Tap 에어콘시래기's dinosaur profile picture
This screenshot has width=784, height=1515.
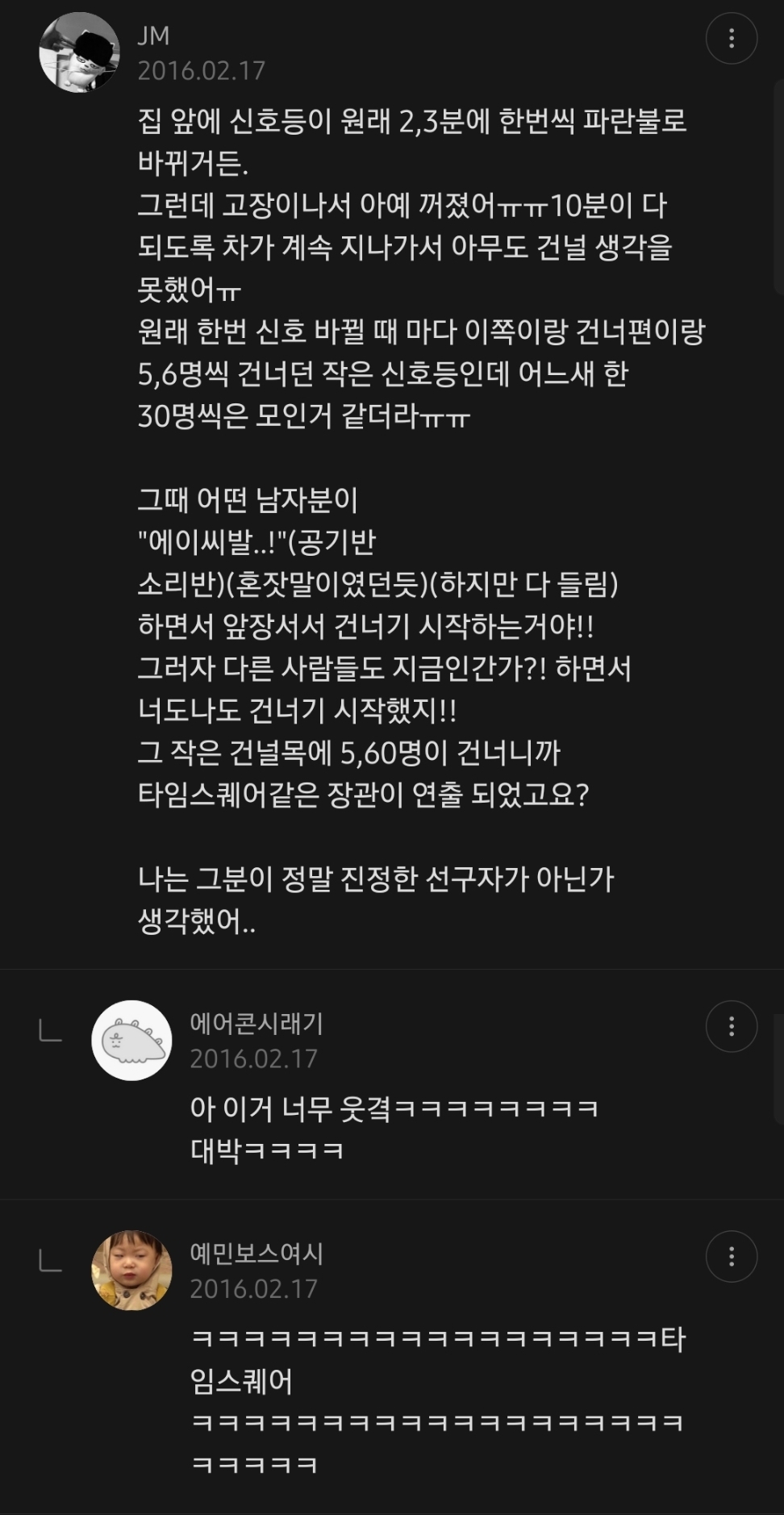click(x=131, y=1041)
